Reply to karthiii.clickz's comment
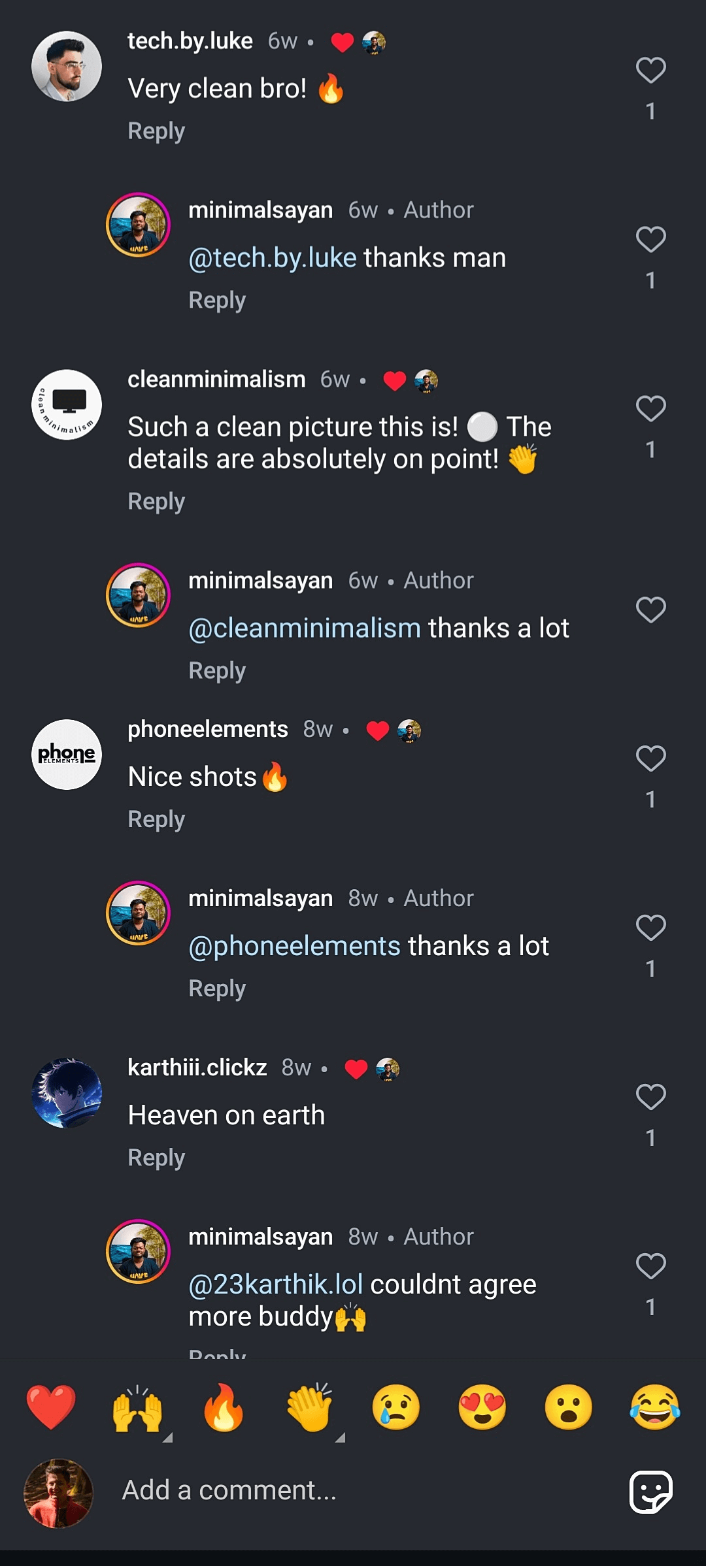Screen dimensions: 706x1568 click(156, 1158)
